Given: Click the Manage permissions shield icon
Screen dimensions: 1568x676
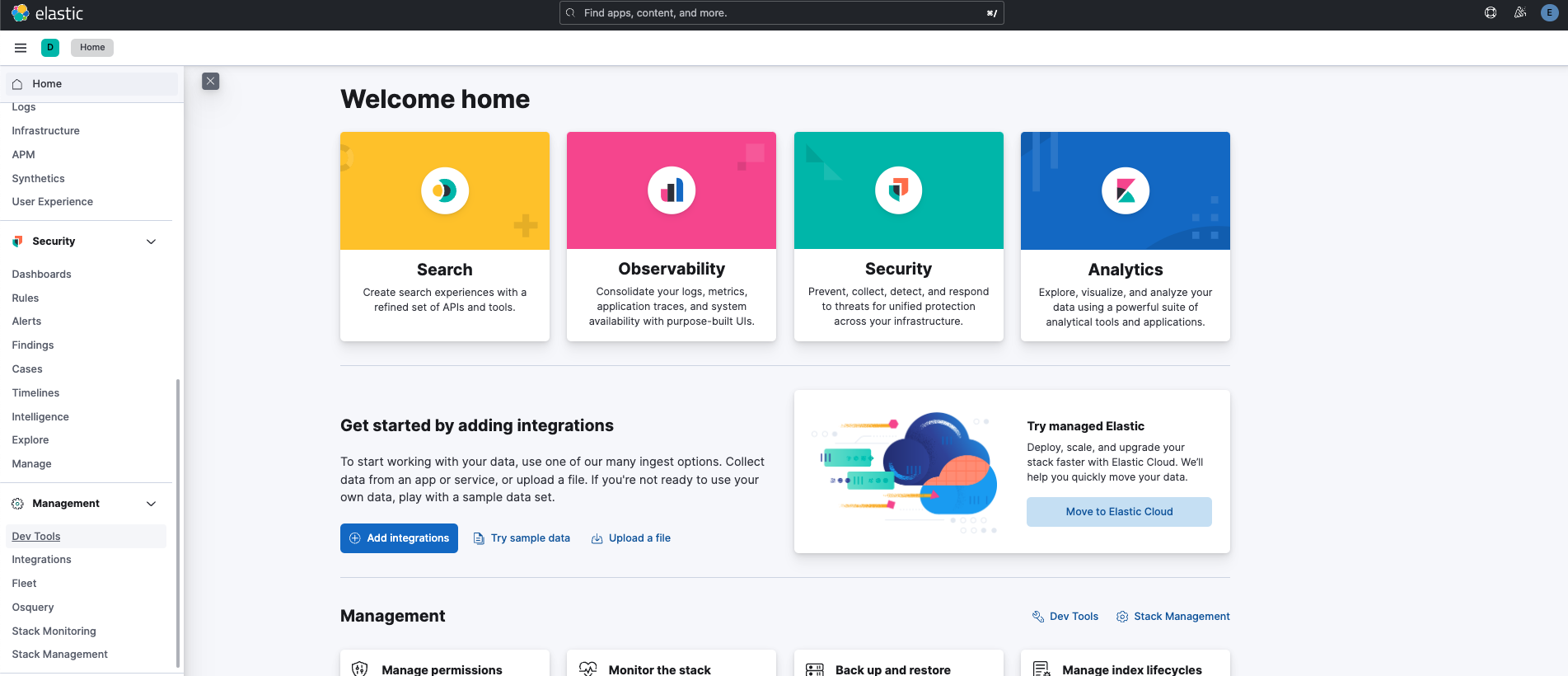Looking at the screenshot, I should click(x=360, y=669).
